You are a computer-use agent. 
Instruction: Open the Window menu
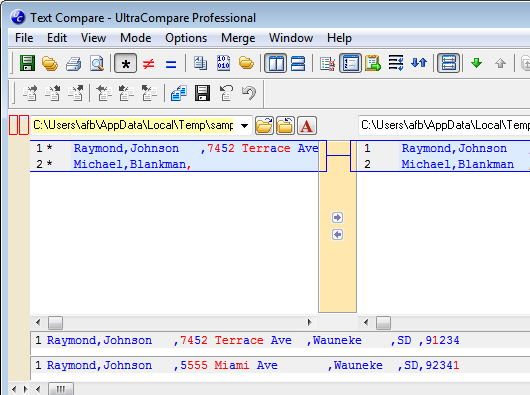pyautogui.click(x=291, y=38)
